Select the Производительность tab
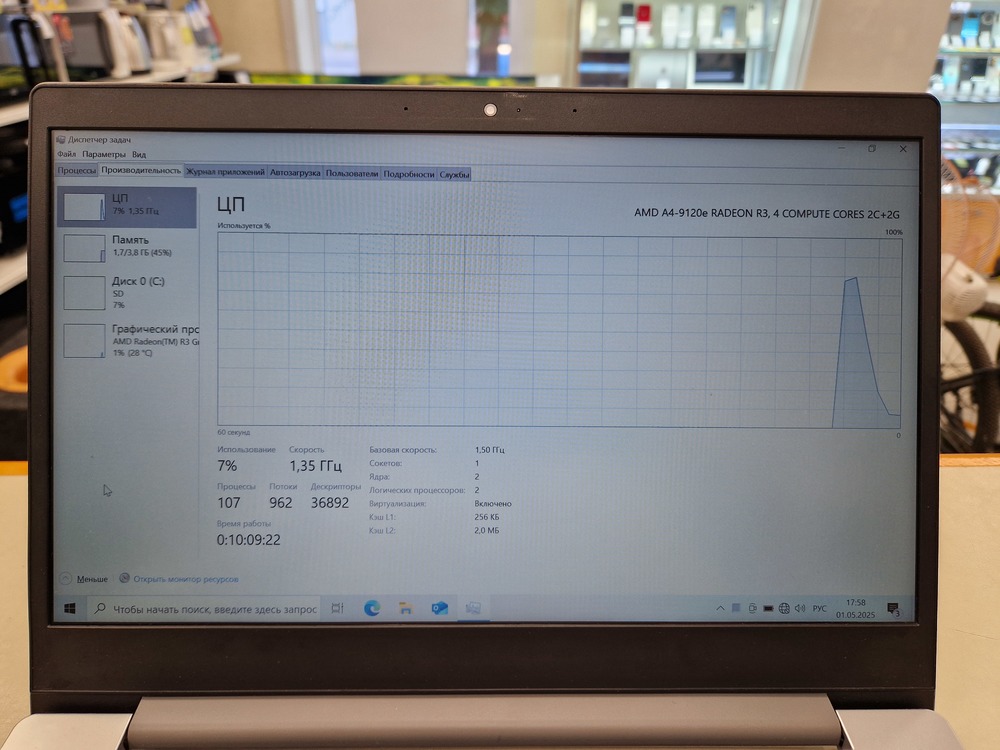The image size is (1000, 750). (141, 170)
